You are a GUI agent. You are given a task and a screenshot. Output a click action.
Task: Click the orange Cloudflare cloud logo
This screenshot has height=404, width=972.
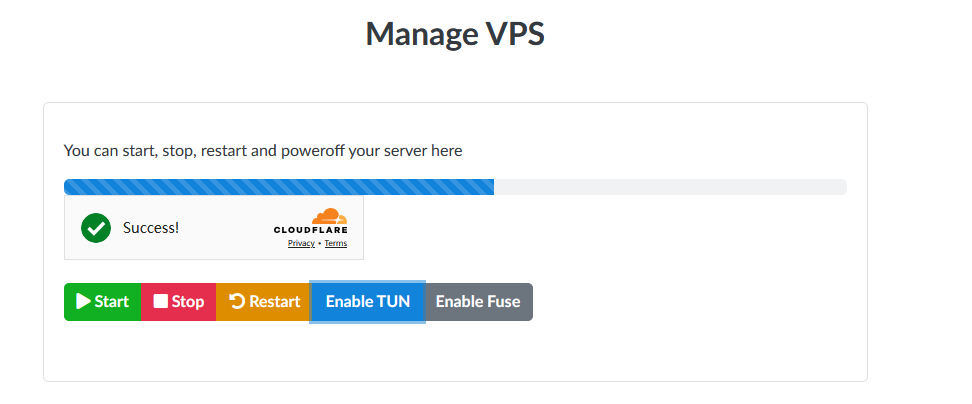[x=329, y=216]
